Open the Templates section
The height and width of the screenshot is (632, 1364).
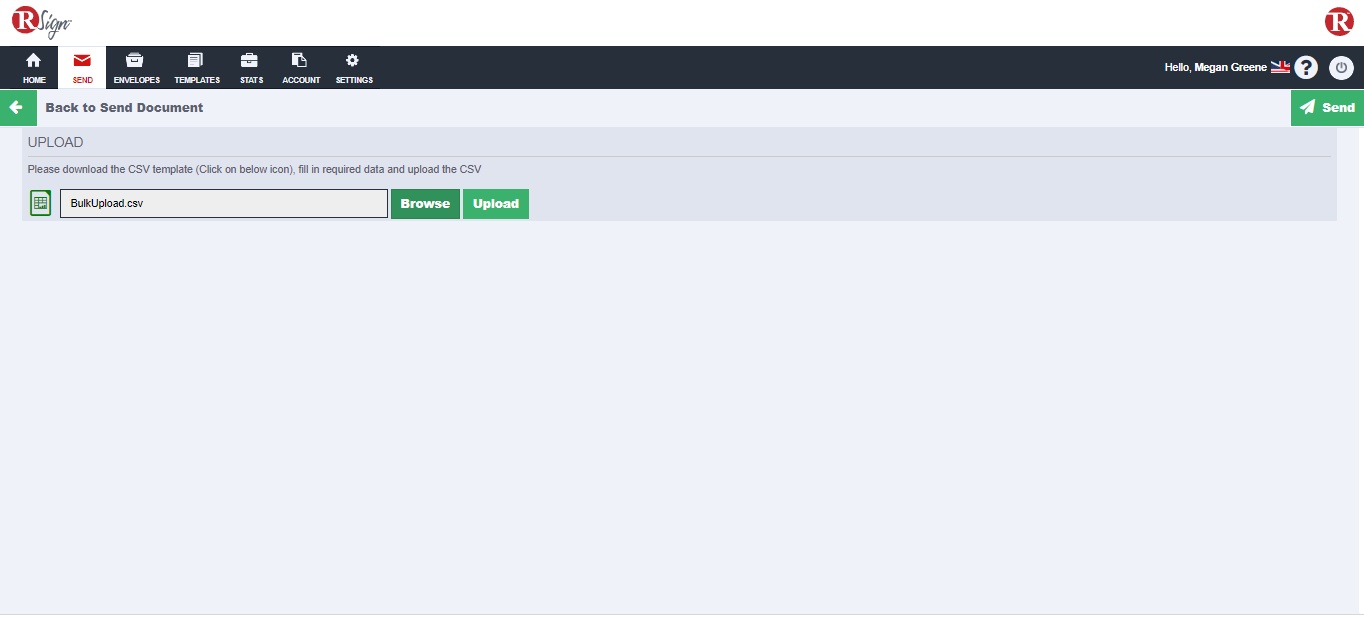coord(196,67)
